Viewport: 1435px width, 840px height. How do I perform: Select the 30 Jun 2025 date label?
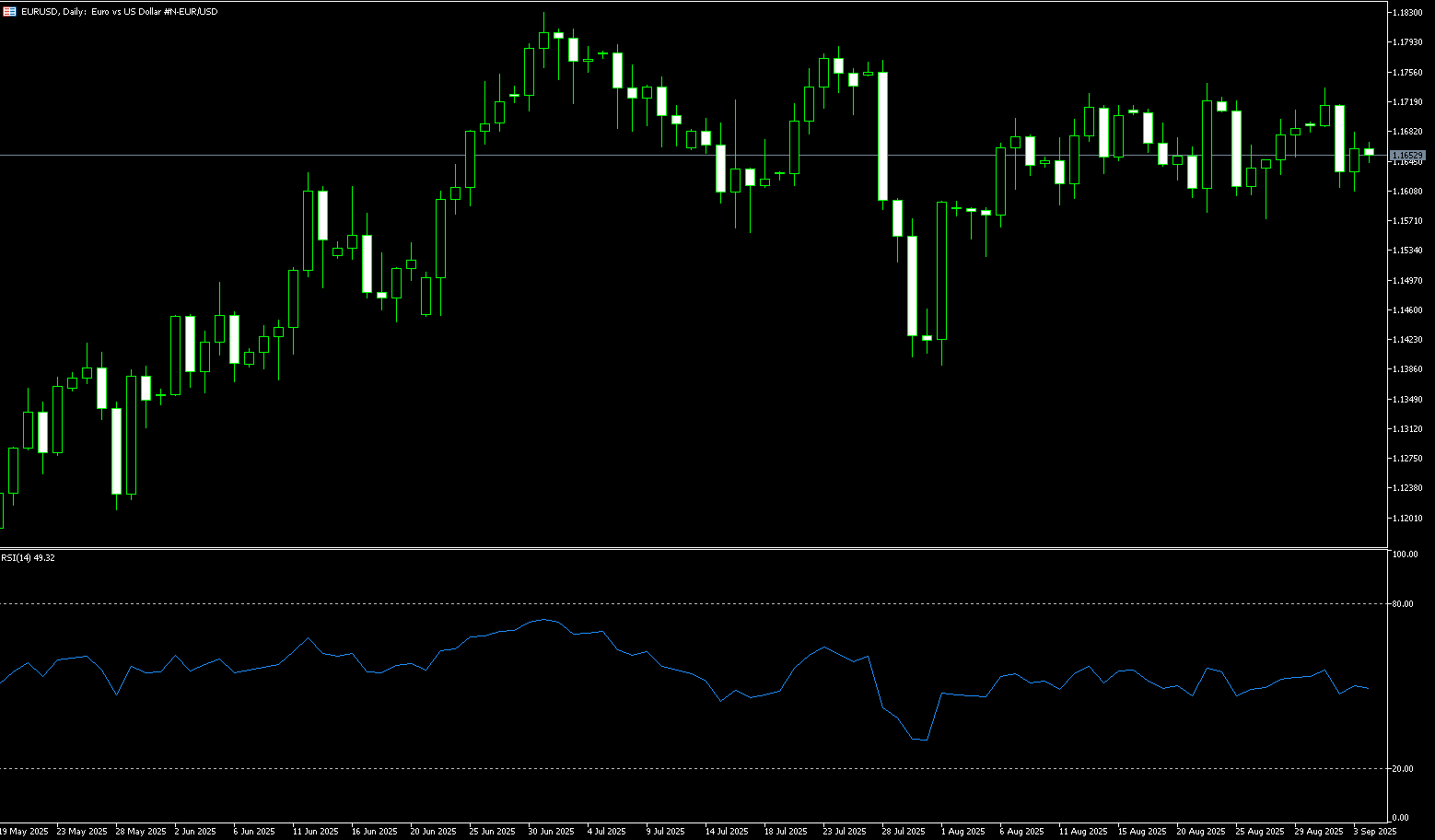pos(551,832)
